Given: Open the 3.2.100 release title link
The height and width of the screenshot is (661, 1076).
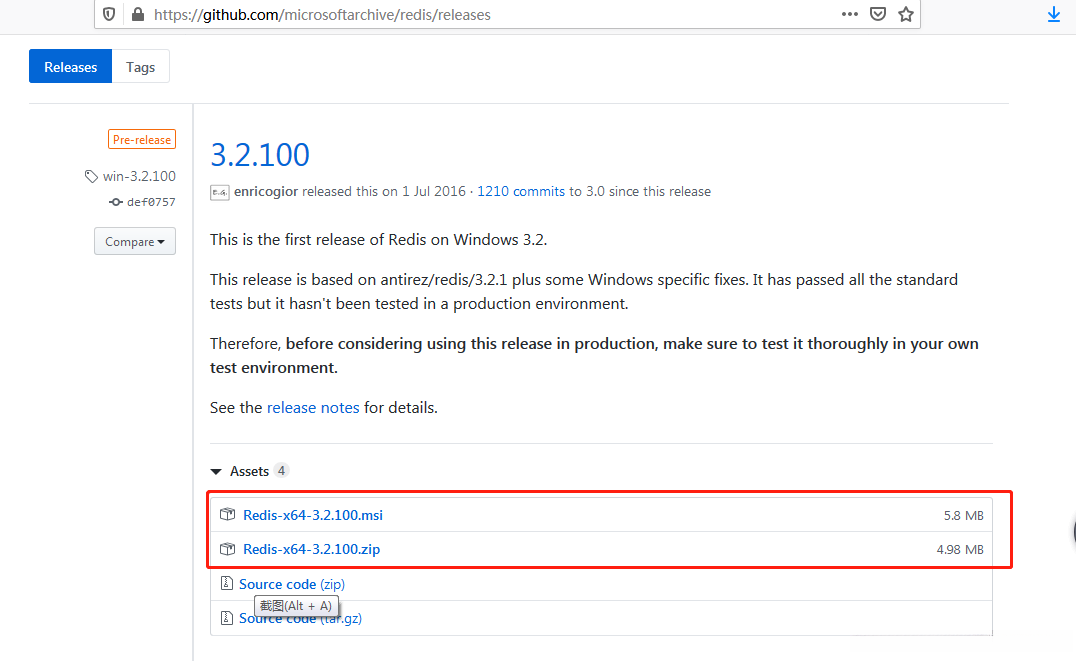Looking at the screenshot, I should point(260,154).
